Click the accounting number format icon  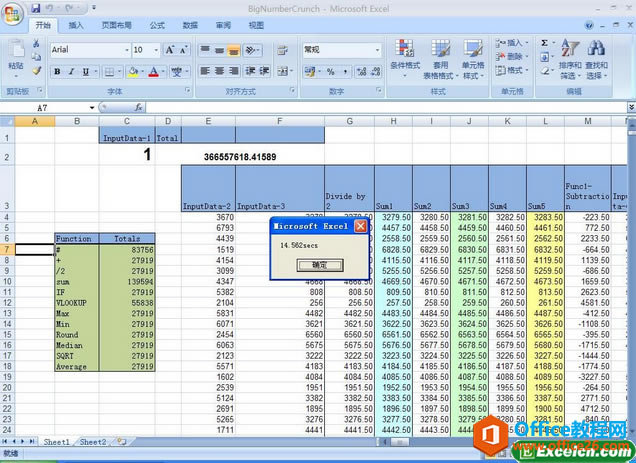click(x=310, y=72)
